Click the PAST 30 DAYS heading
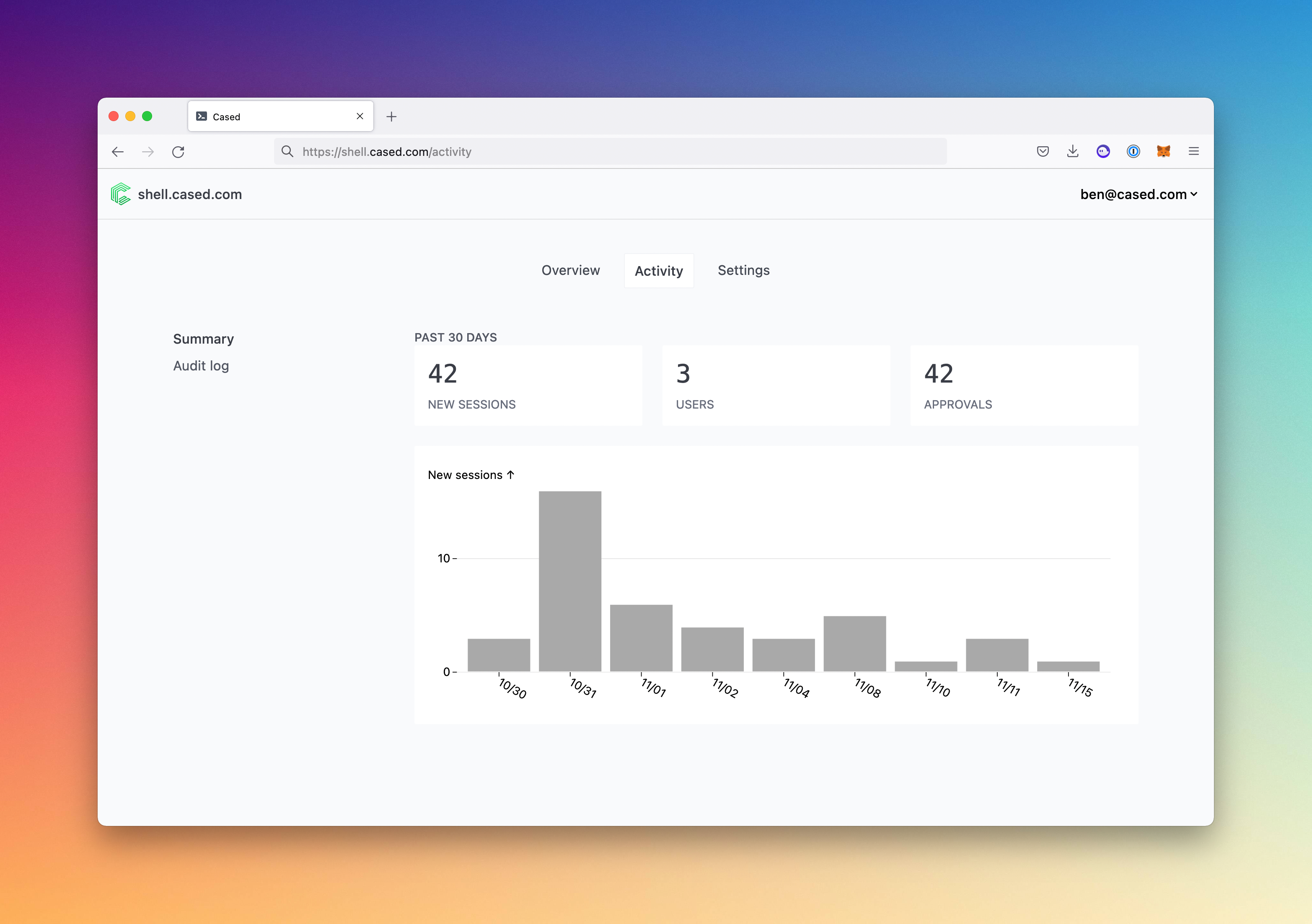Screen dimensions: 1312x924 (455, 337)
